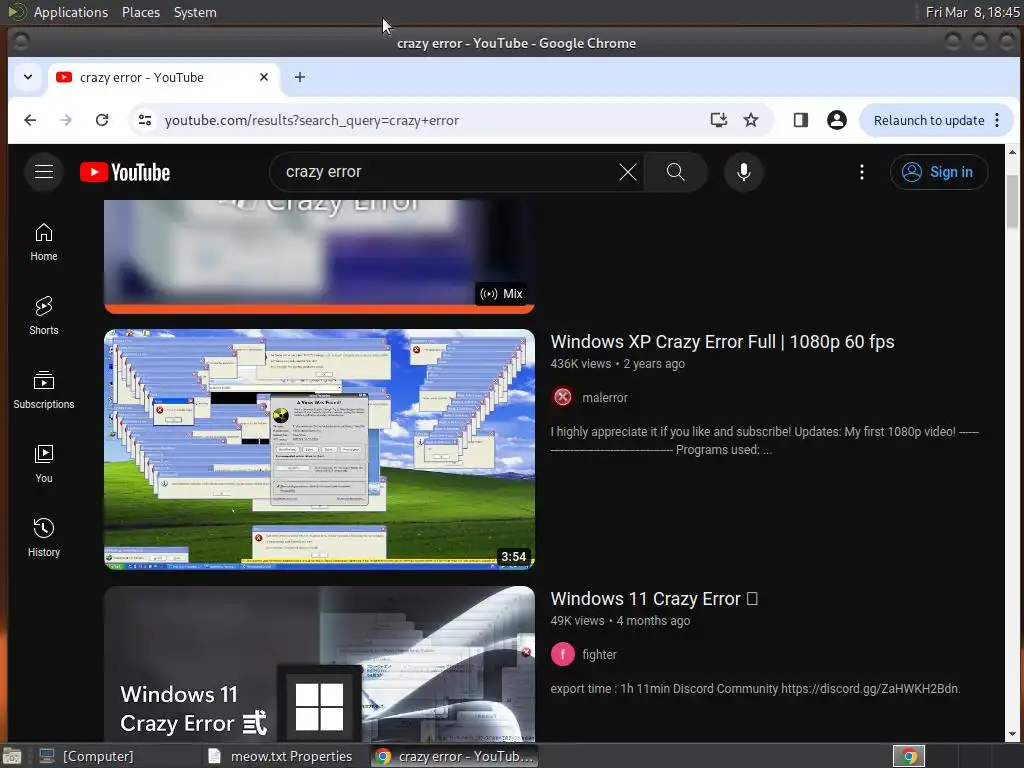Open the Chrome profile avatar
Image resolution: width=1024 pixels, height=768 pixels.
837,120
